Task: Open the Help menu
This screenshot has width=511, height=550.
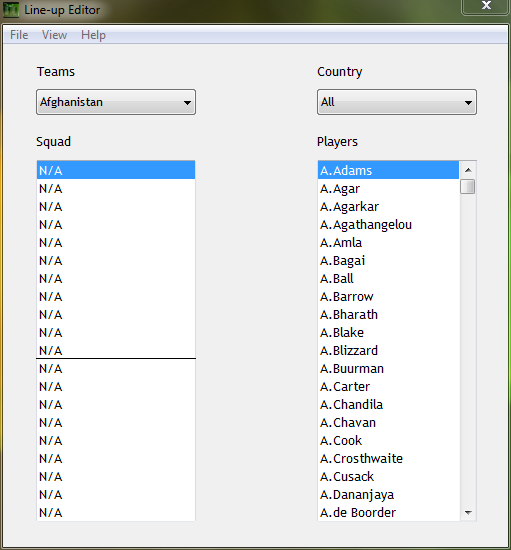Action: [x=93, y=35]
